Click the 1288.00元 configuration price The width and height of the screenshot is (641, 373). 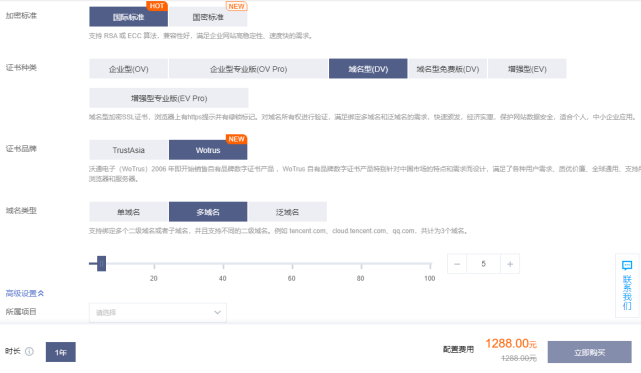tap(511, 344)
